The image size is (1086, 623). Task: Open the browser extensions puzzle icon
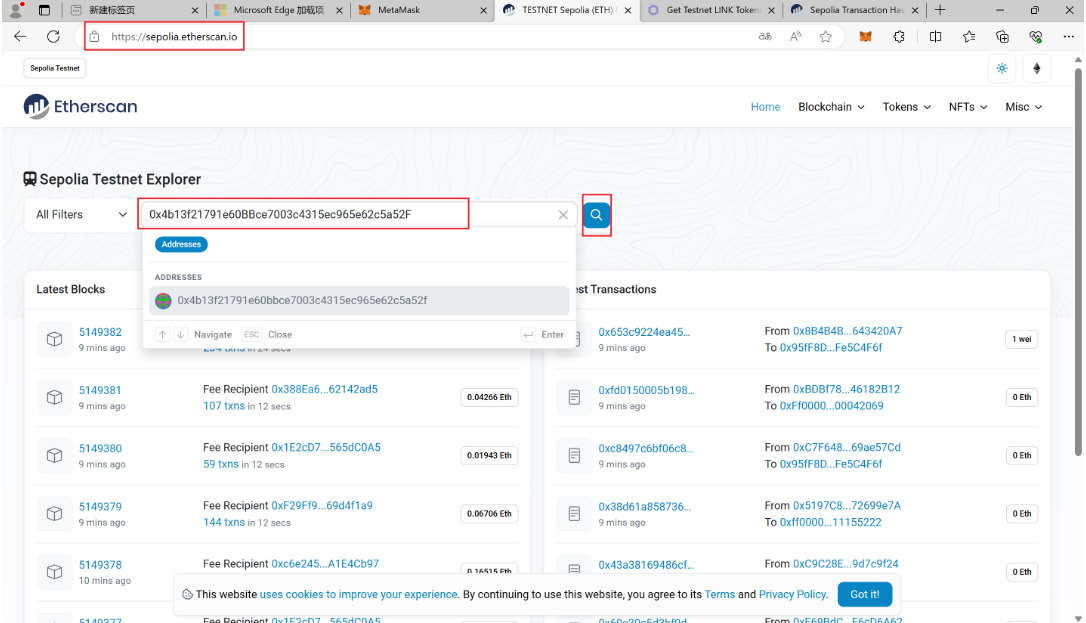[899, 37]
